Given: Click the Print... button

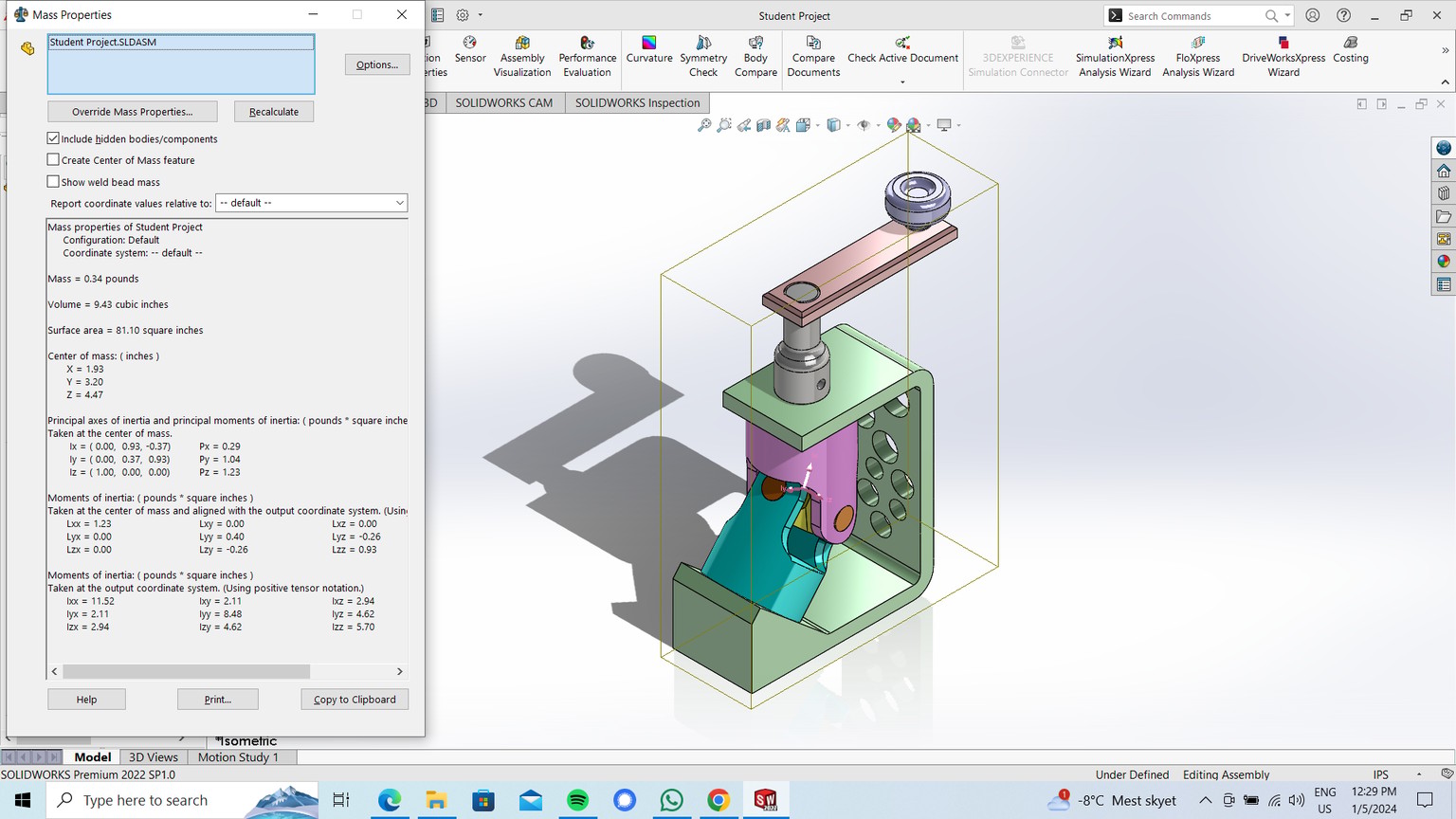Looking at the screenshot, I should tap(218, 700).
